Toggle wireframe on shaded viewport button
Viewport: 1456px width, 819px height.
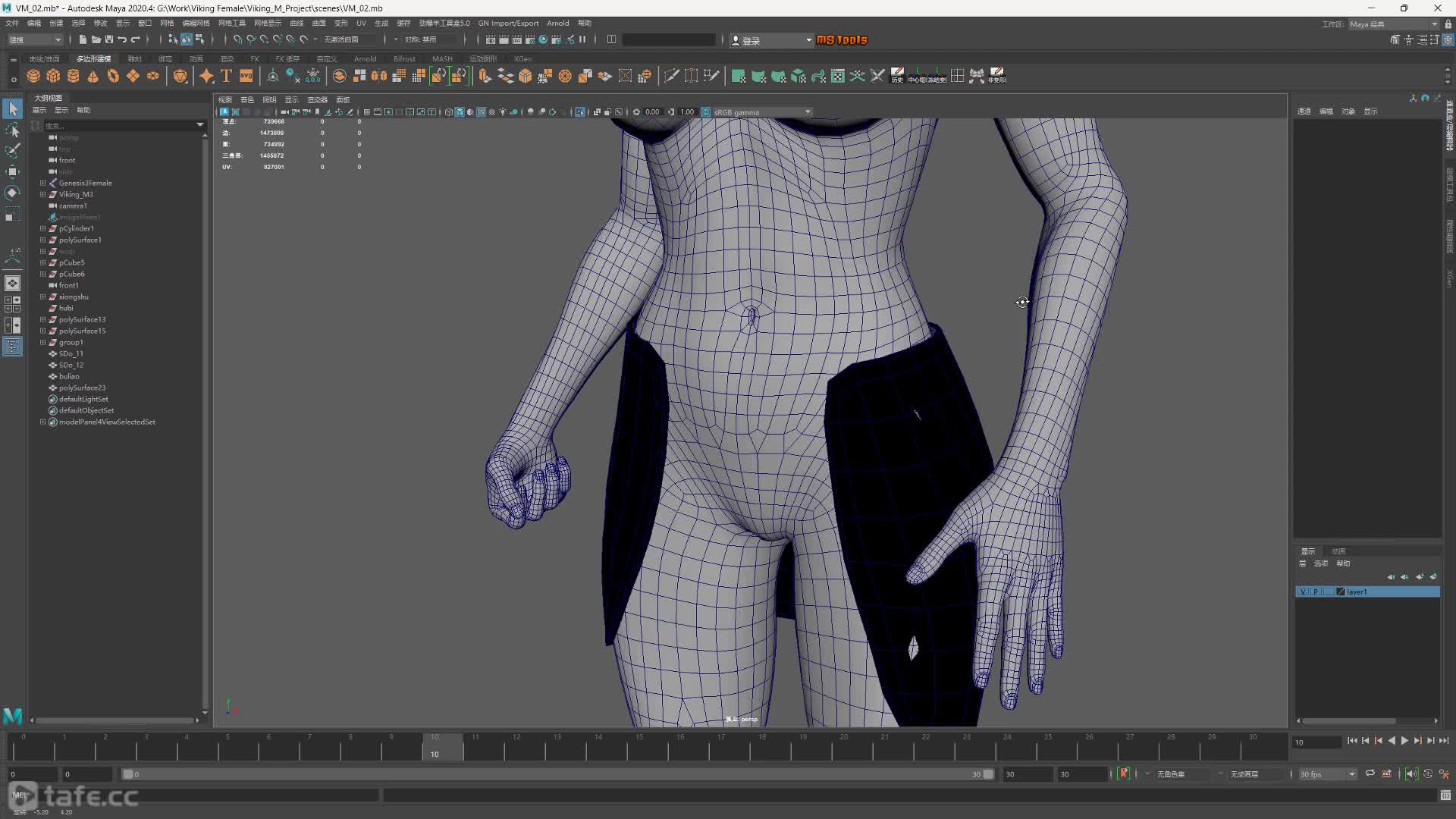pos(481,112)
